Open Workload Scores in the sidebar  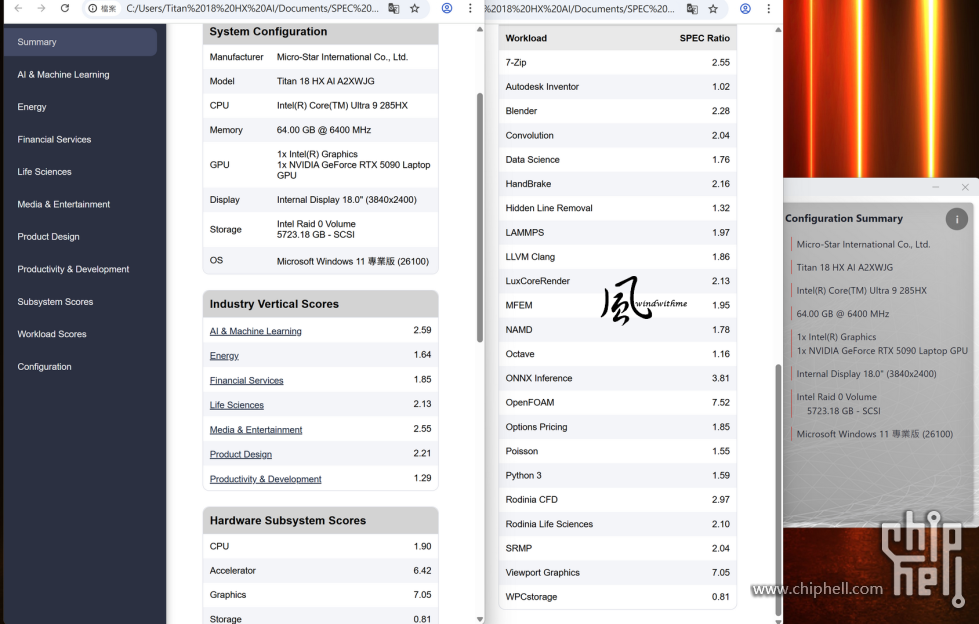[52, 334]
